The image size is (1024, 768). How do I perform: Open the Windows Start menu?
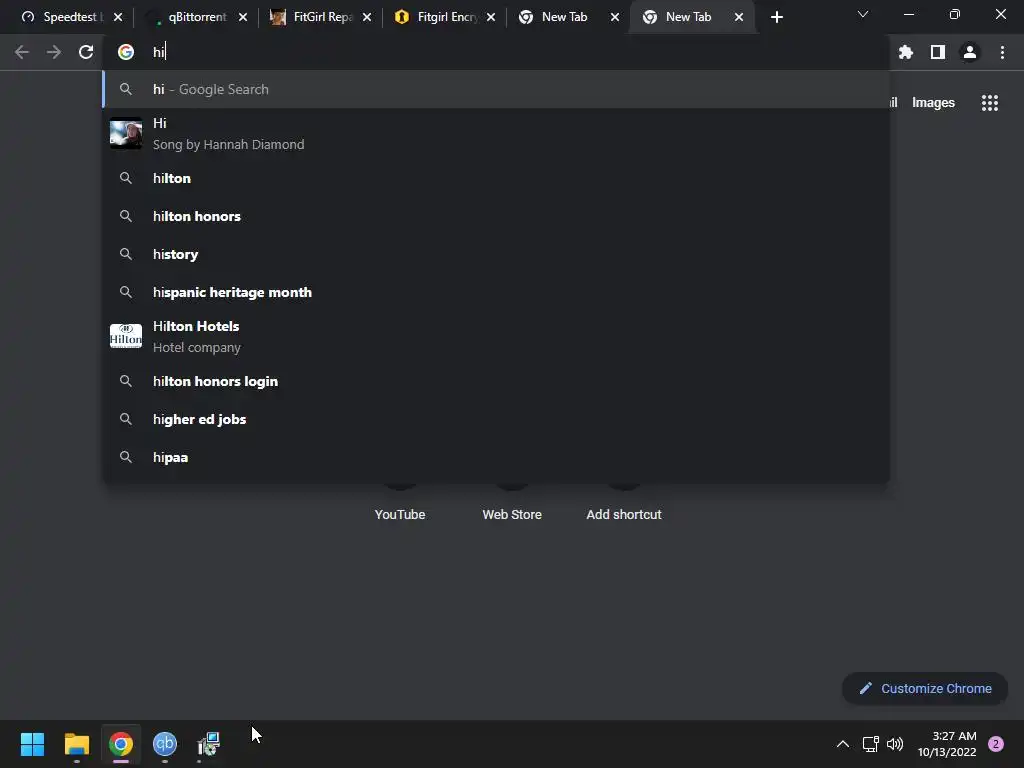tap(32, 744)
